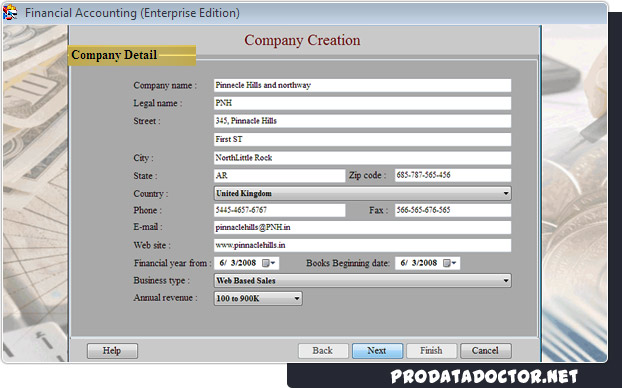
Task: Click into the Company name field
Action: [x=362, y=85]
